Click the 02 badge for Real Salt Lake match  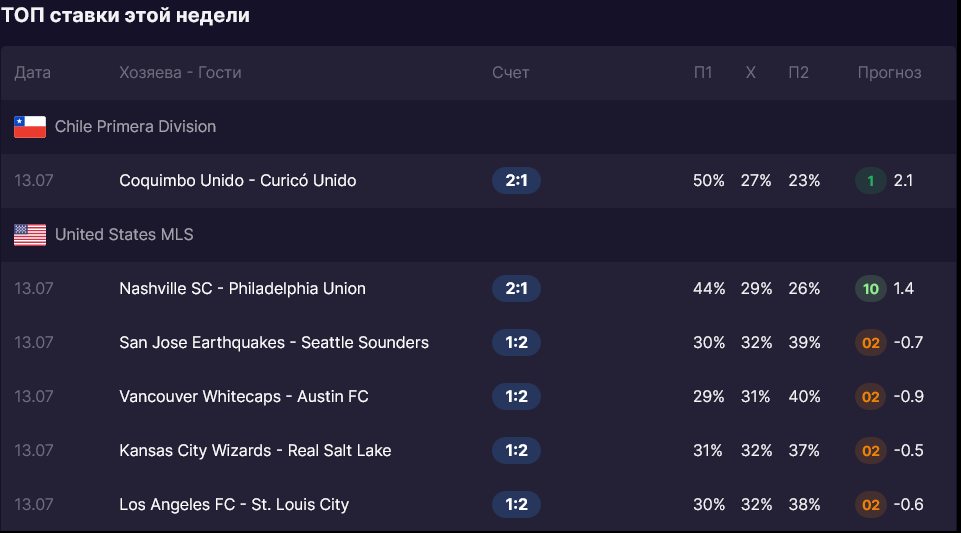tap(870, 450)
